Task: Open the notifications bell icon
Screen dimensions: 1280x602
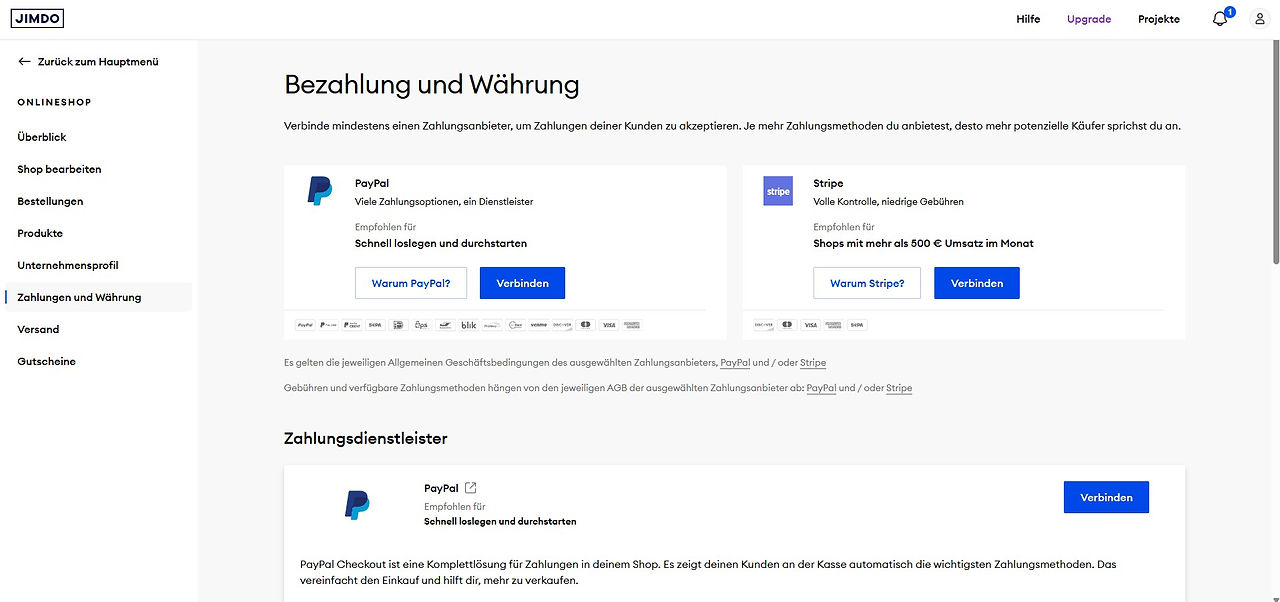Action: point(1219,19)
